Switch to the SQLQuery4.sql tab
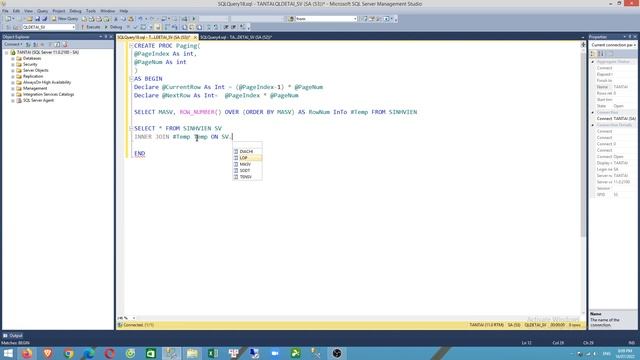 click(x=236, y=37)
